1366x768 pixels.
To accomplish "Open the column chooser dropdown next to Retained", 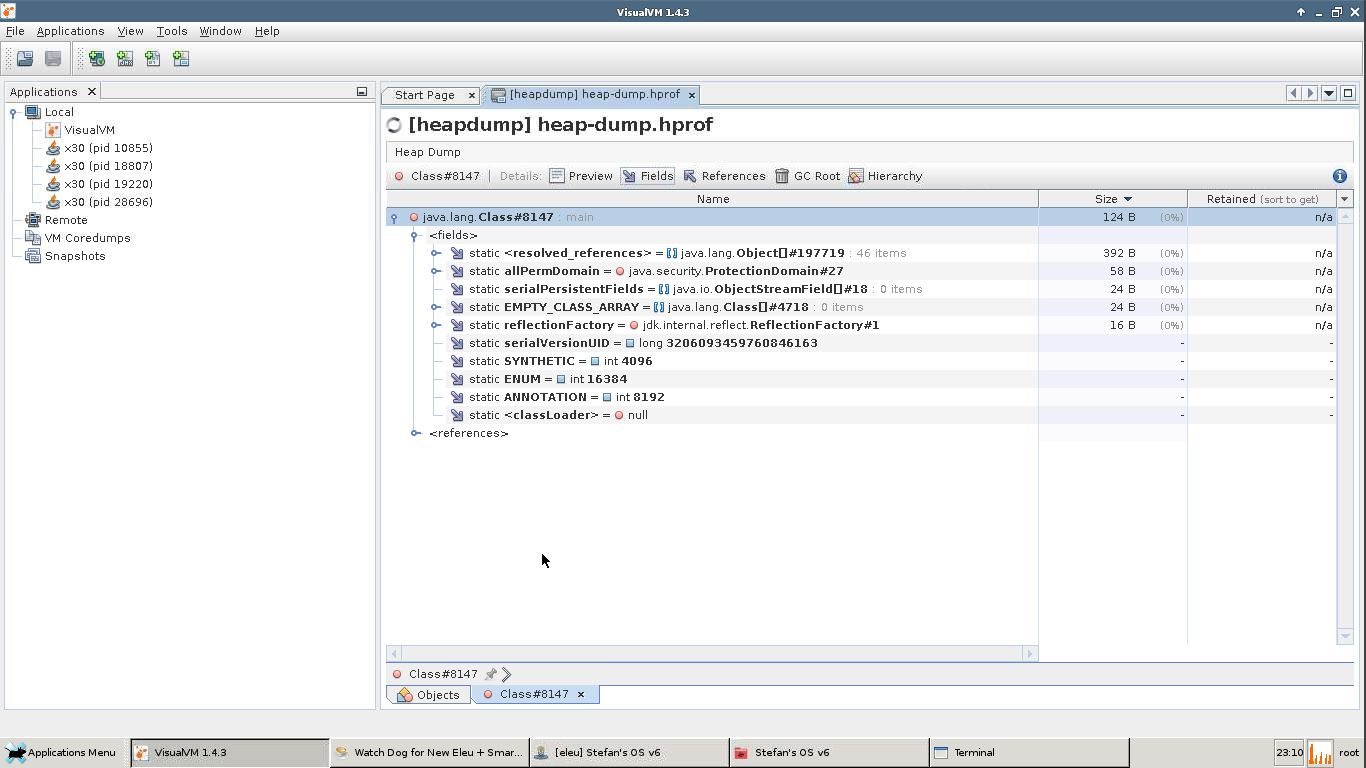I will tap(1345, 199).
